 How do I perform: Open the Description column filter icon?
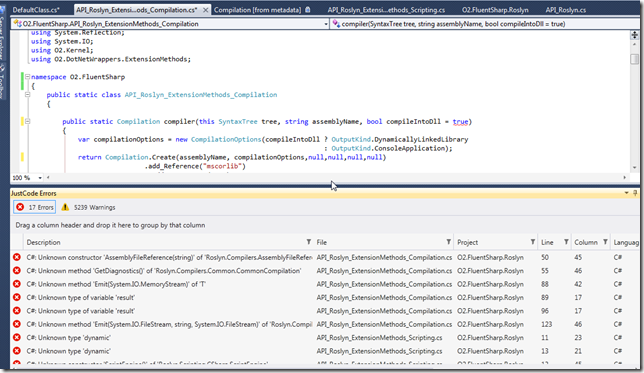pos(308,242)
